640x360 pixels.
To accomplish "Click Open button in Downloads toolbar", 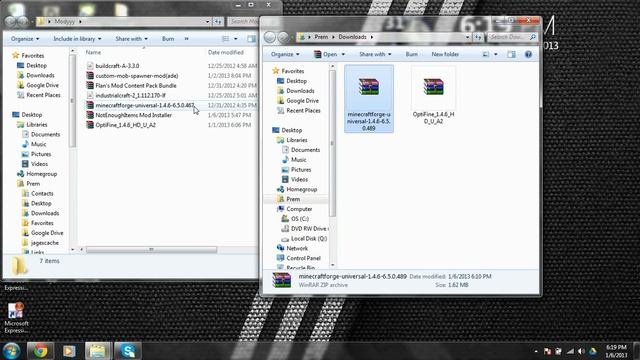I will (x=326, y=54).
